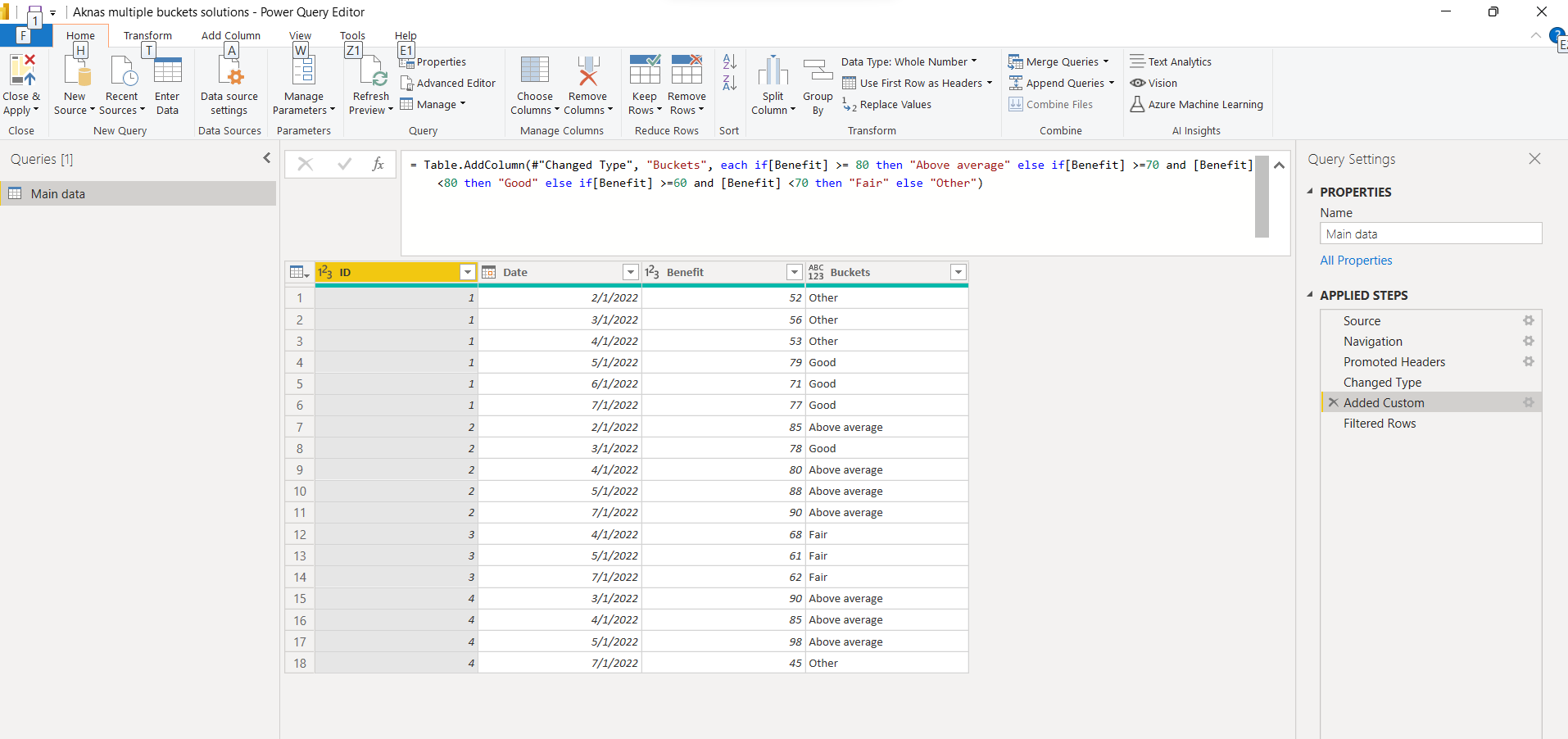The width and height of the screenshot is (1568, 739).
Task: Change the Buckets column data type icon
Action: [x=816, y=272]
